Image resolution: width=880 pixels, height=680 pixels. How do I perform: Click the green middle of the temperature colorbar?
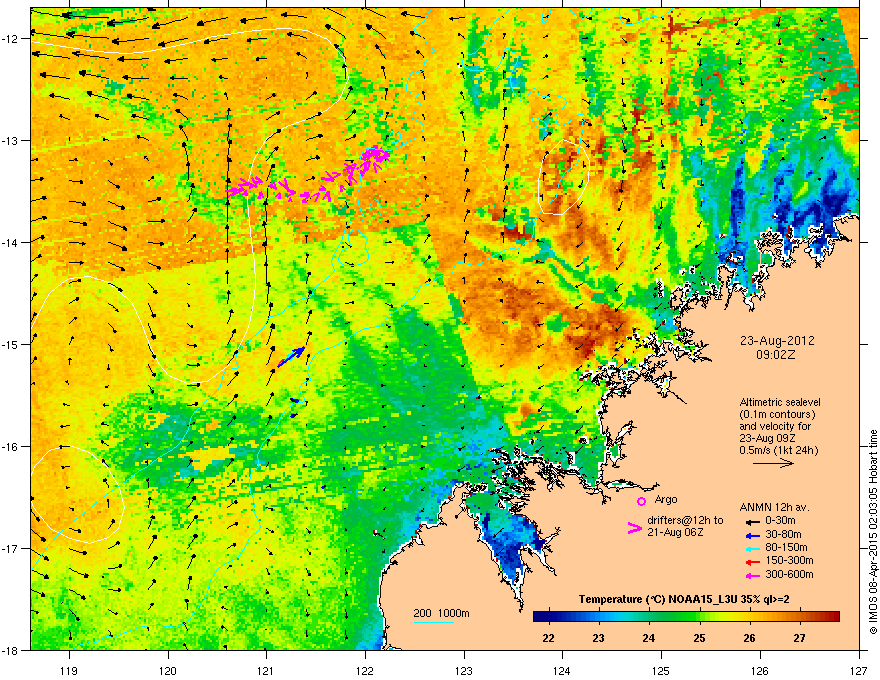click(x=686, y=617)
